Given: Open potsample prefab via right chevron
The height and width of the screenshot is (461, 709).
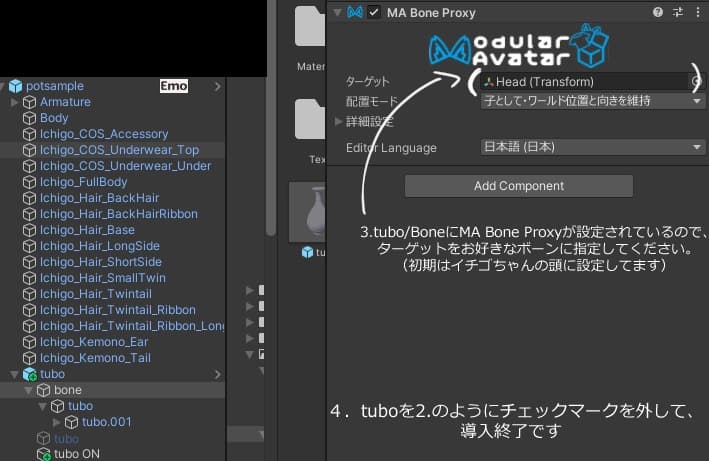Looking at the screenshot, I should [x=217, y=86].
